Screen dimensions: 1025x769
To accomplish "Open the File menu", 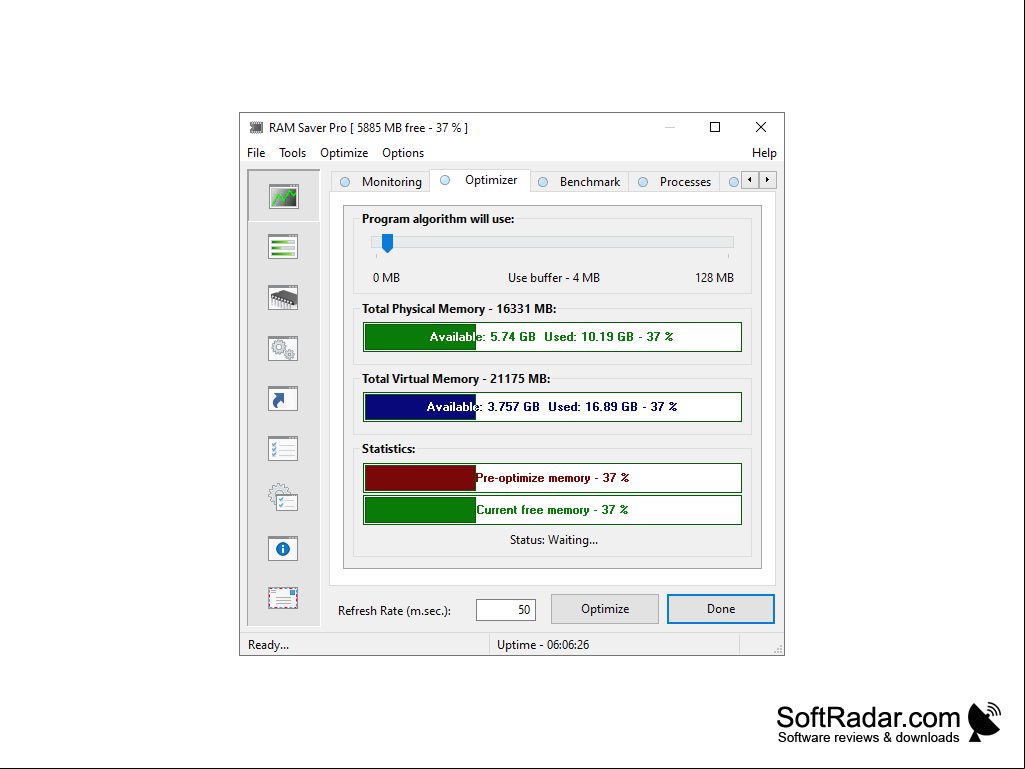I will (256, 153).
